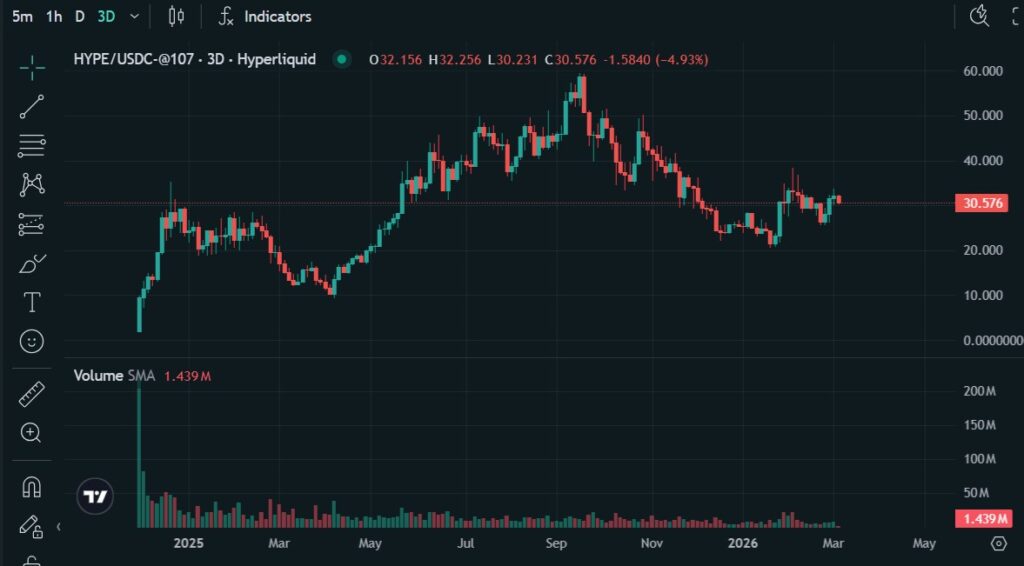Screen dimensions: 1024x566
Task: Open the Fibonacci retracement tool
Action: point(32,146)
